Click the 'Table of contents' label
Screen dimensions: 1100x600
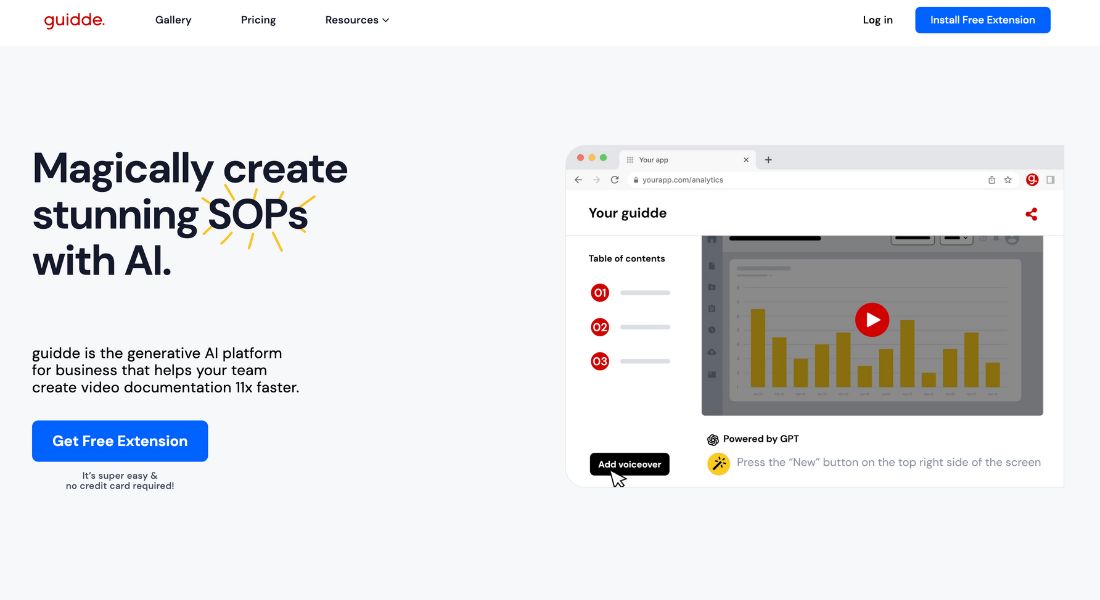pyautogui.click(x=626, y=258)
